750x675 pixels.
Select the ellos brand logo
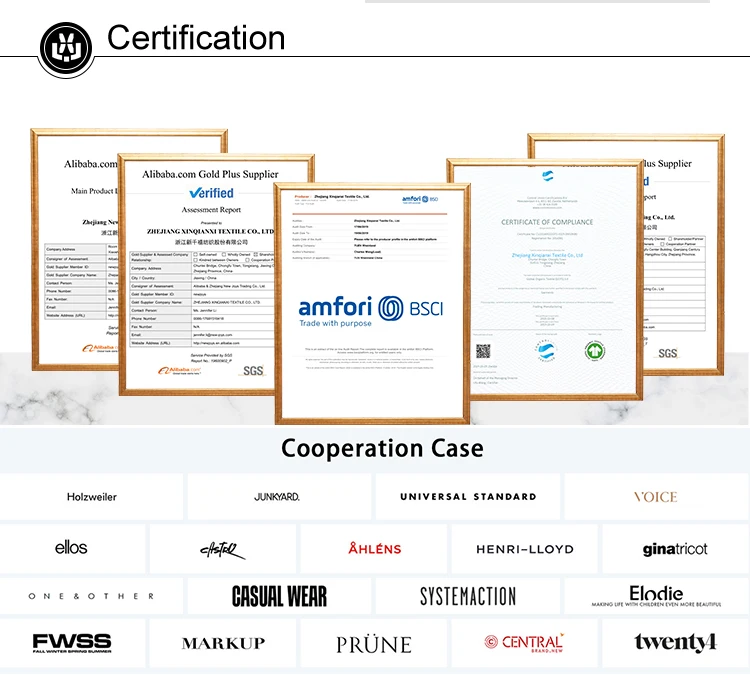(71, 548)
